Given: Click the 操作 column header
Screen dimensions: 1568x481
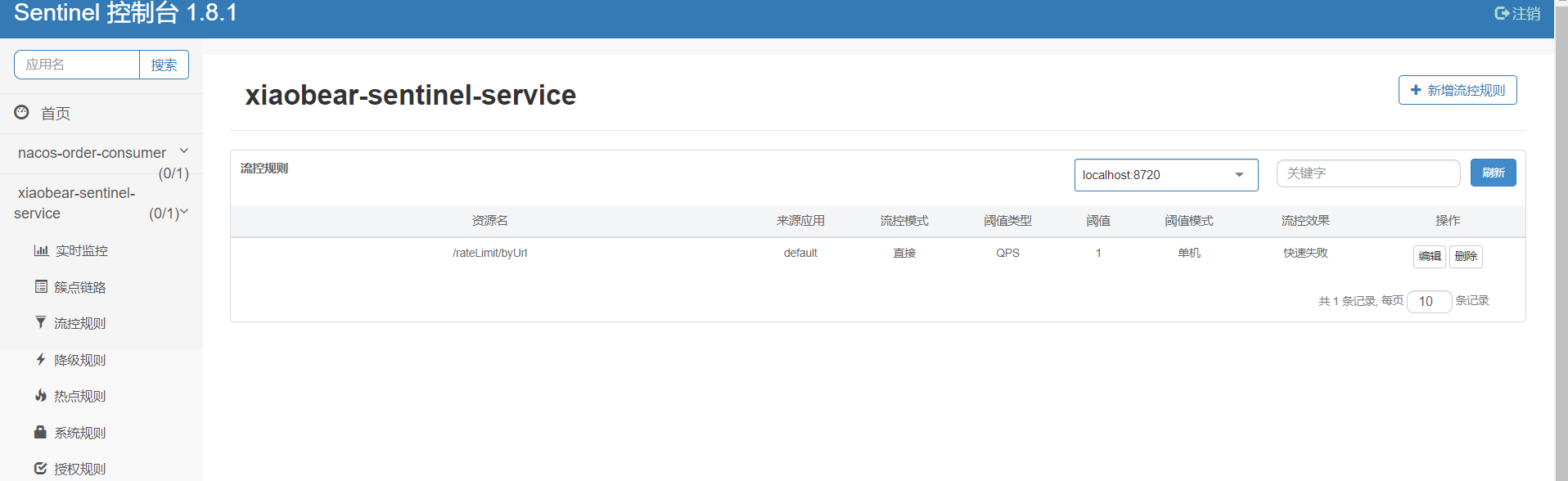Looking at the screenshot, I should tap(1448, 221).
